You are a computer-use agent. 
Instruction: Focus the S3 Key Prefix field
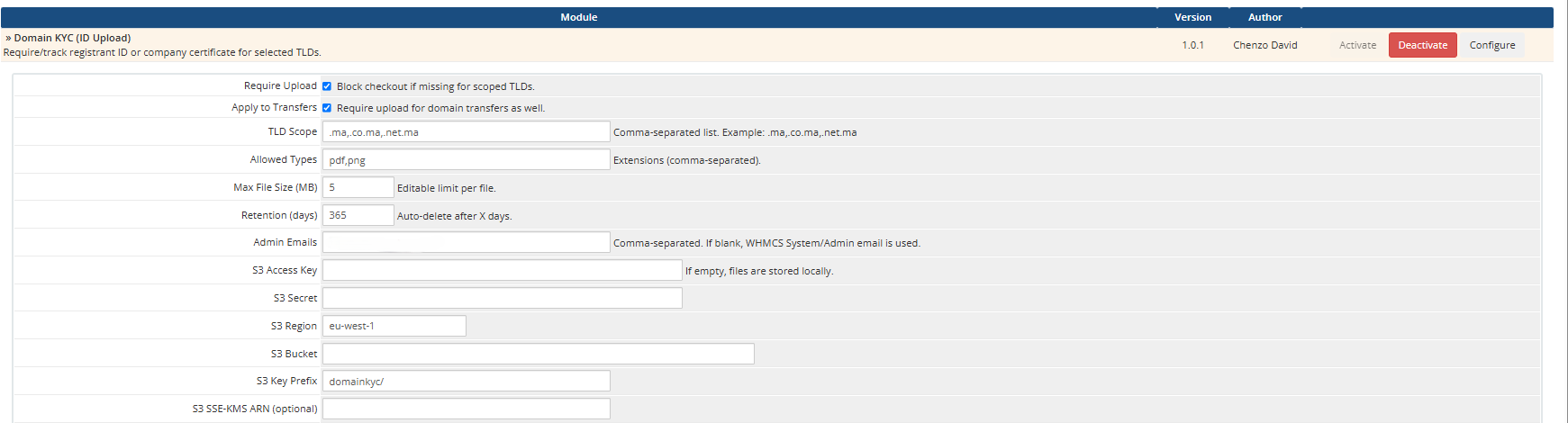tap(466, 382)
